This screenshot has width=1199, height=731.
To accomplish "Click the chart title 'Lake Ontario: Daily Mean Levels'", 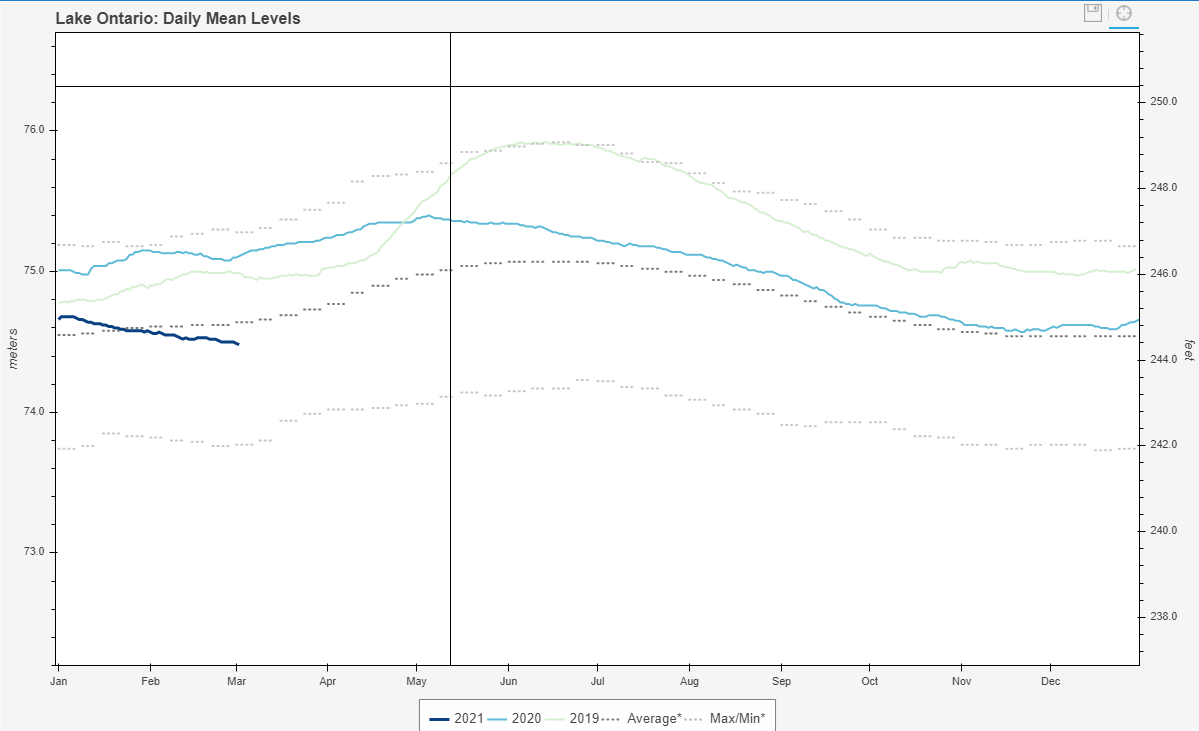I will coord(177,18).
